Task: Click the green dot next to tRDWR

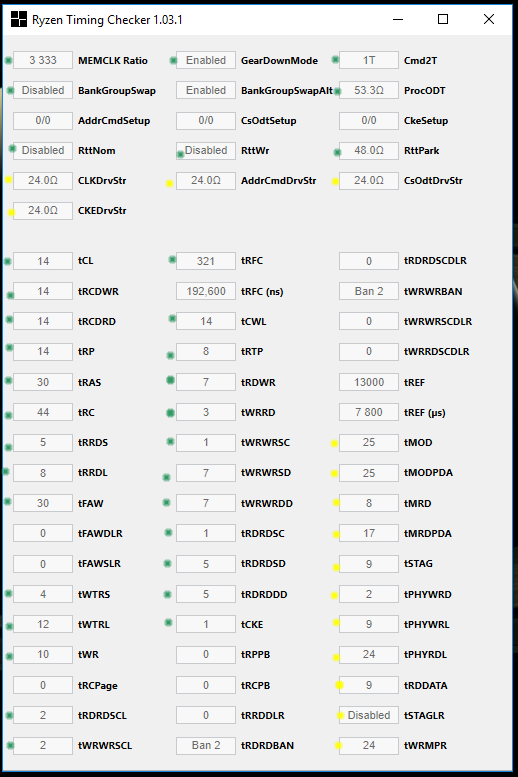Action: click(x=170, y=380)
